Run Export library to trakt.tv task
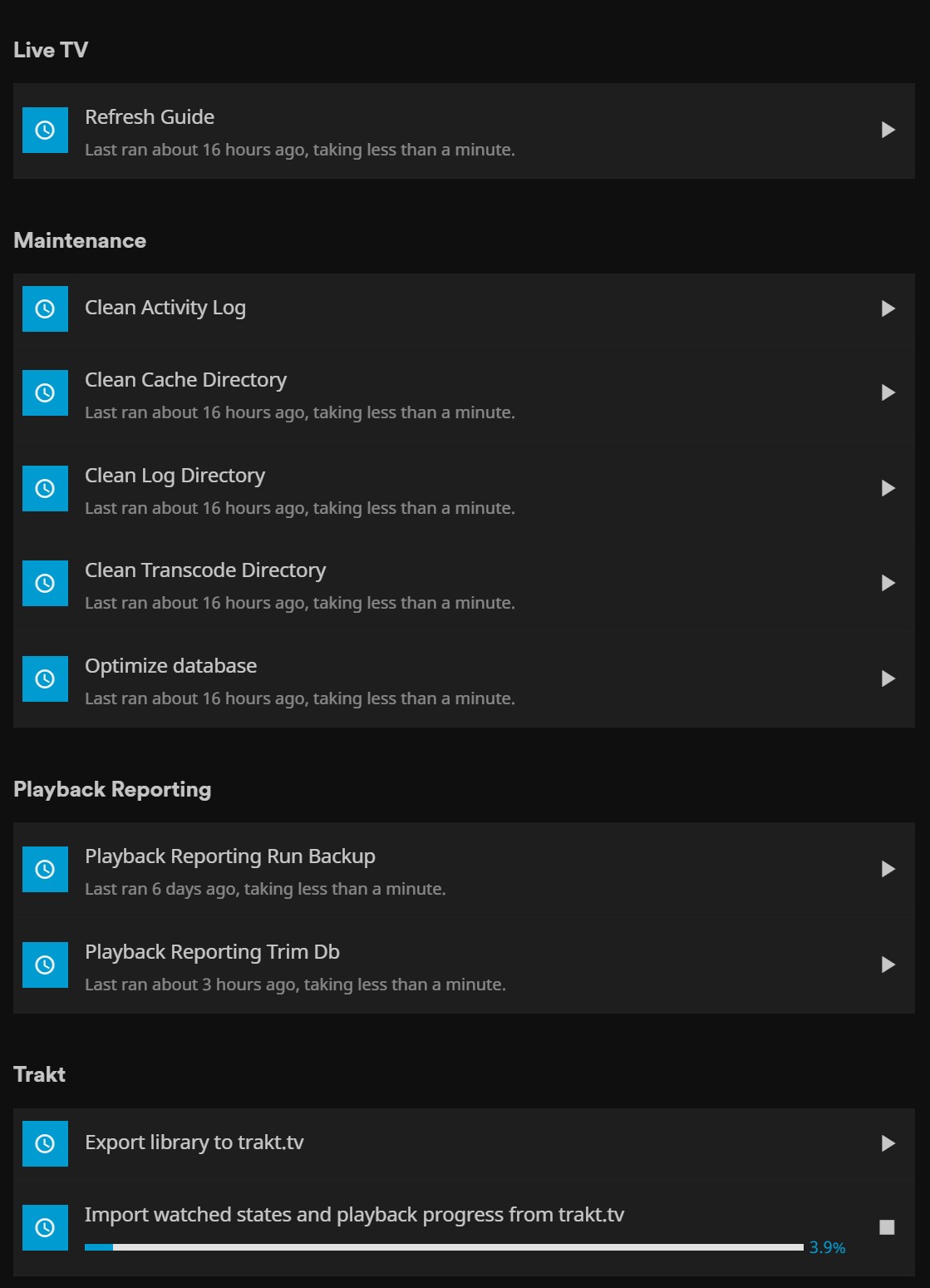The width and height of the screenshot is (930, 1288). click(888, 1143)
